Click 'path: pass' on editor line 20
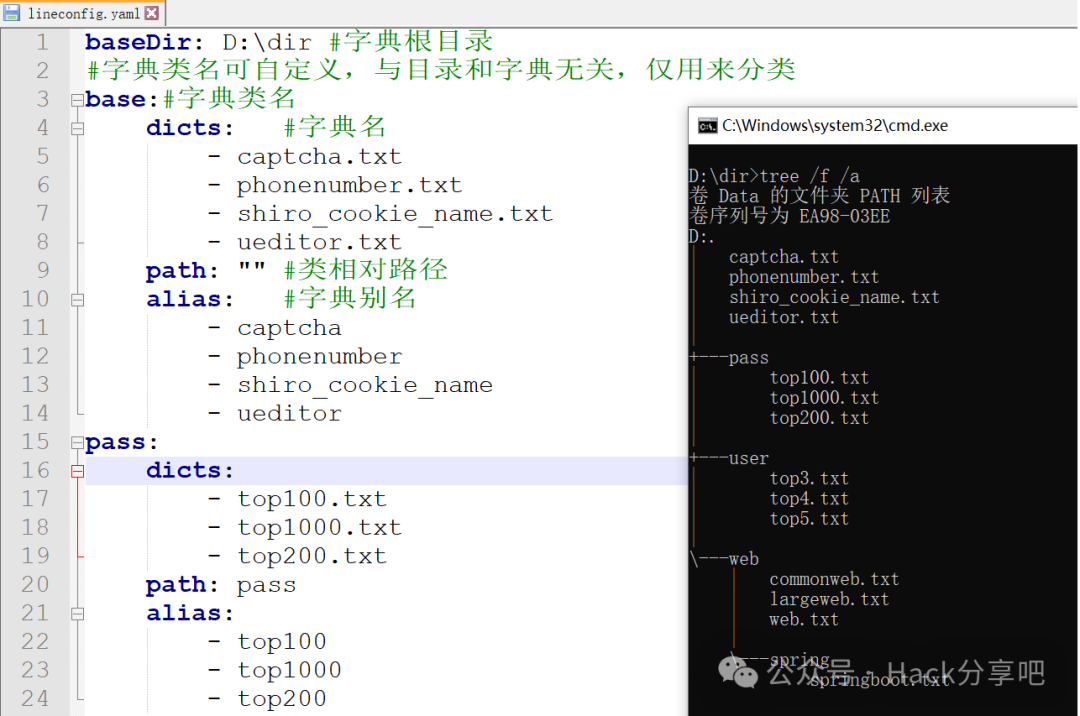This screenshot has width=1080, height=716. [x=221, y=584]
